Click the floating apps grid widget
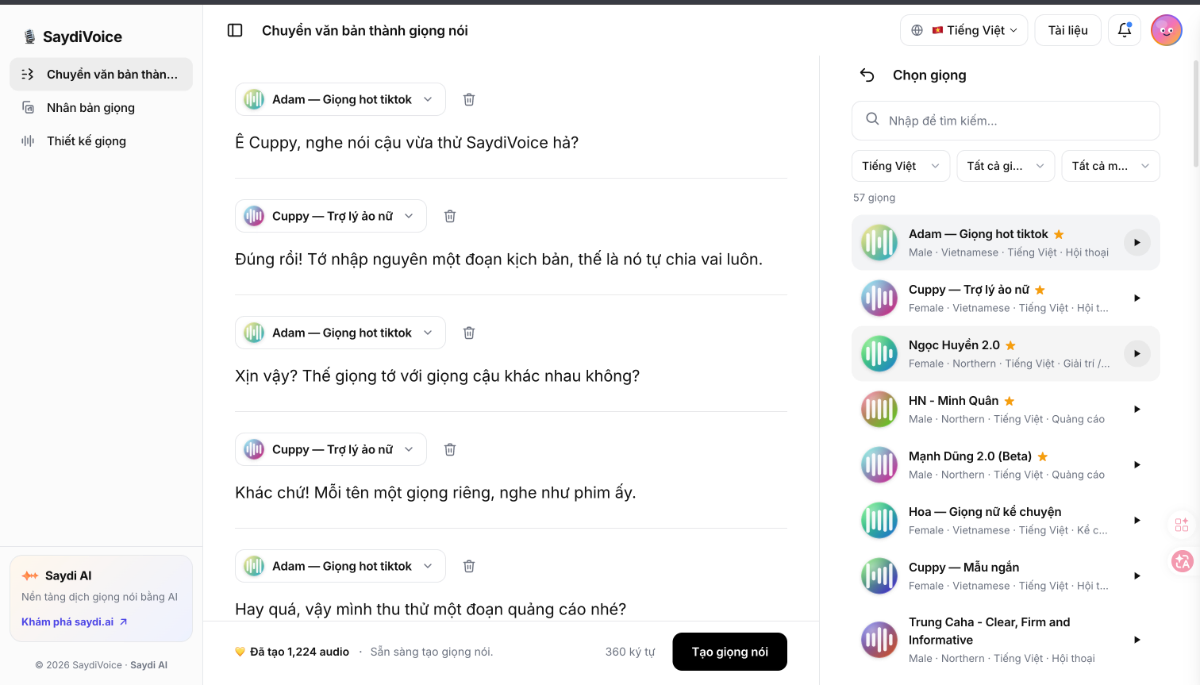Image resolution: width=1200 pixels, height=685 pixels. [1182, 525]
